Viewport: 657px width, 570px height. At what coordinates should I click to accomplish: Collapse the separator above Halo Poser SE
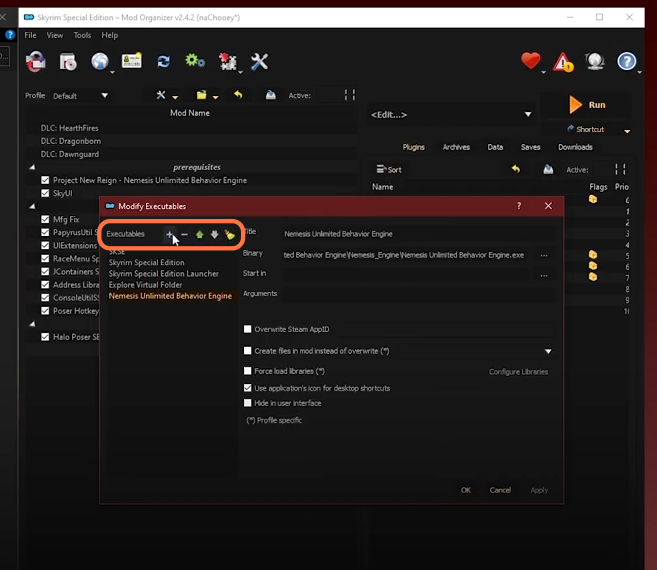click(32, 324)
